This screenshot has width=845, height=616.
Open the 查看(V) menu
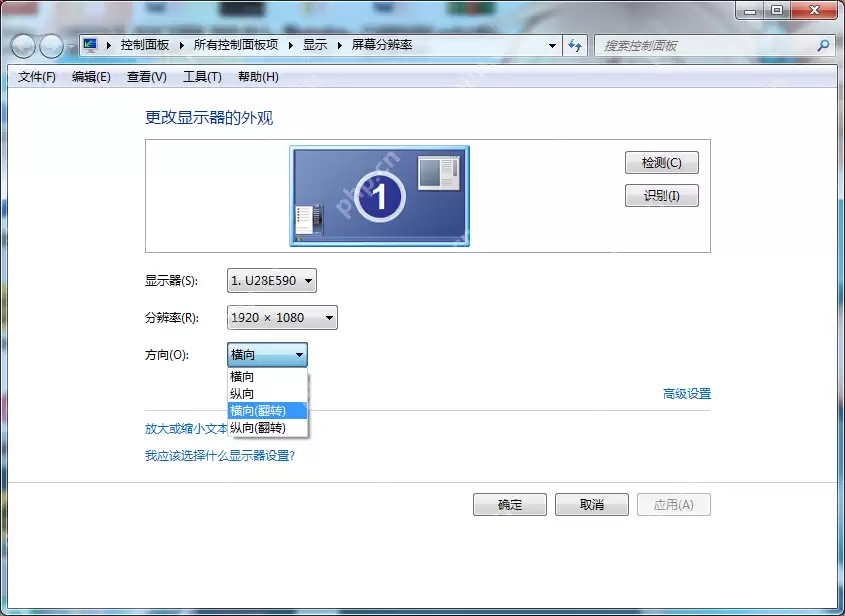(x=145, y=77)
